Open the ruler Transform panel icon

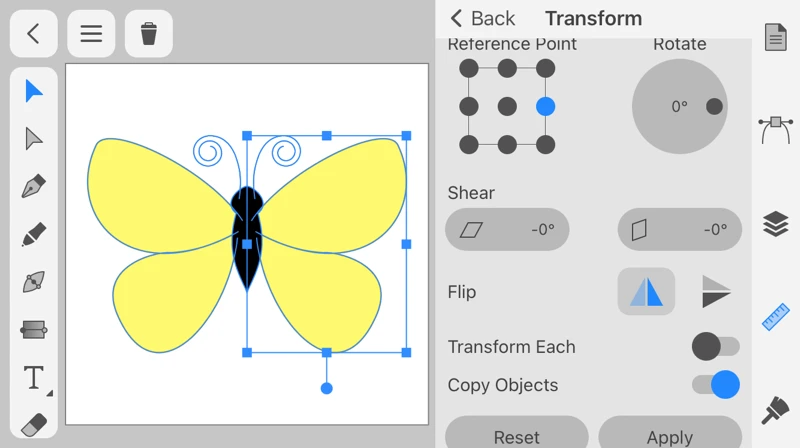776,317
